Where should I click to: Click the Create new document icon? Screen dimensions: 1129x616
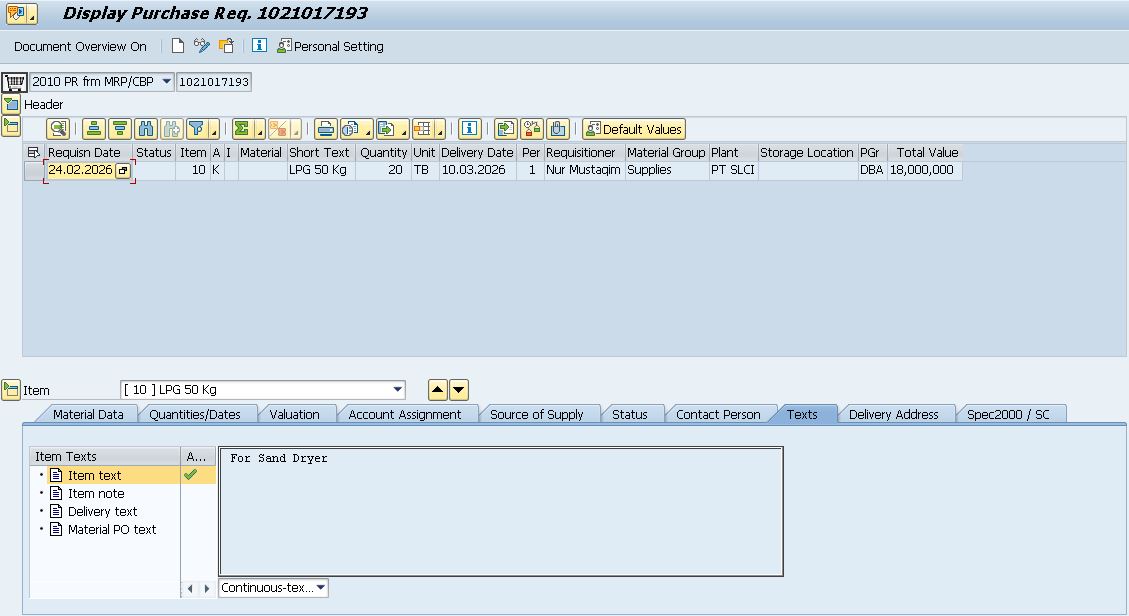click(x=178, y=46)
